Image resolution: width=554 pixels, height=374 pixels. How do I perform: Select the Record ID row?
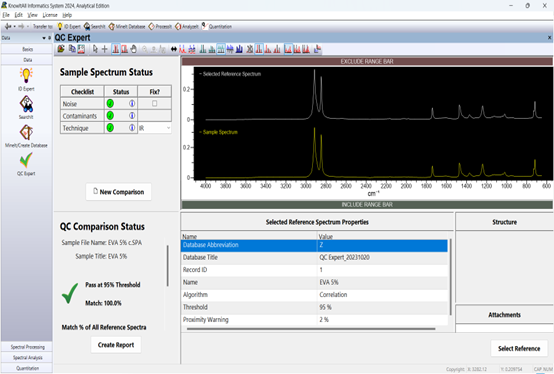pos(314,270)
